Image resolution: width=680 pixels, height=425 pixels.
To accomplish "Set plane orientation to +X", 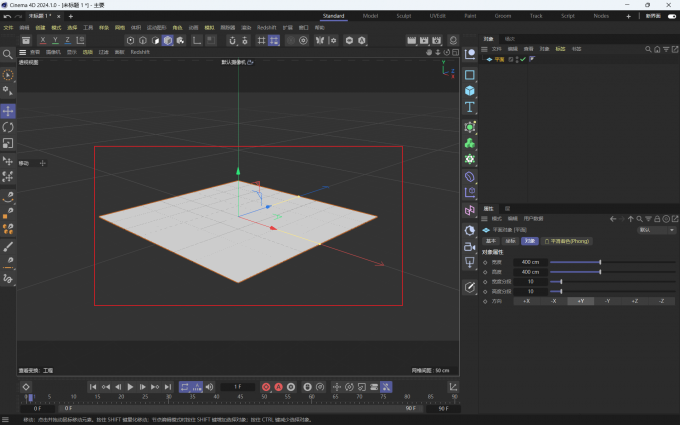I will click(526, 301).
